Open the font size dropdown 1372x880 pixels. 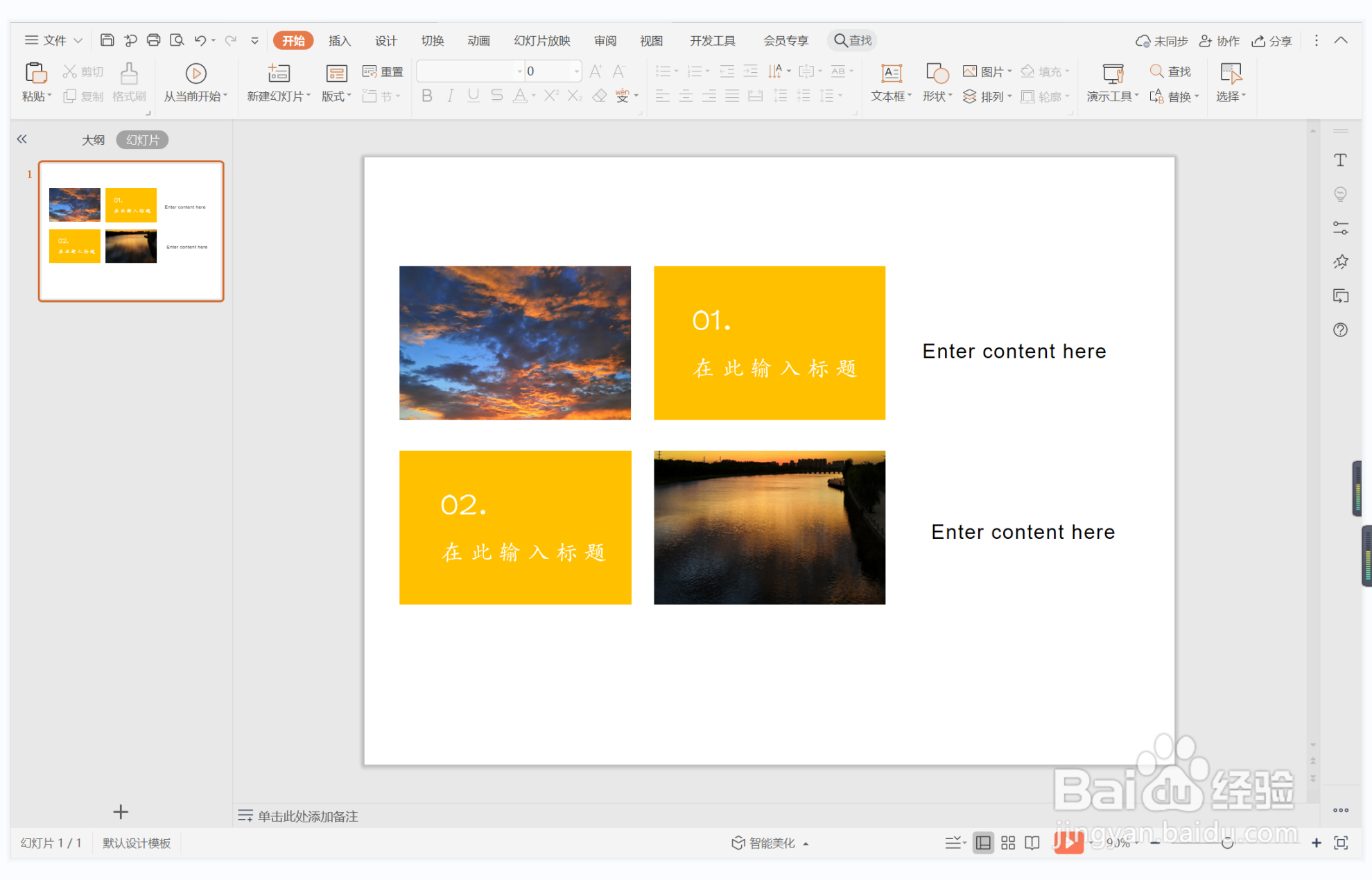click(576, 71)
